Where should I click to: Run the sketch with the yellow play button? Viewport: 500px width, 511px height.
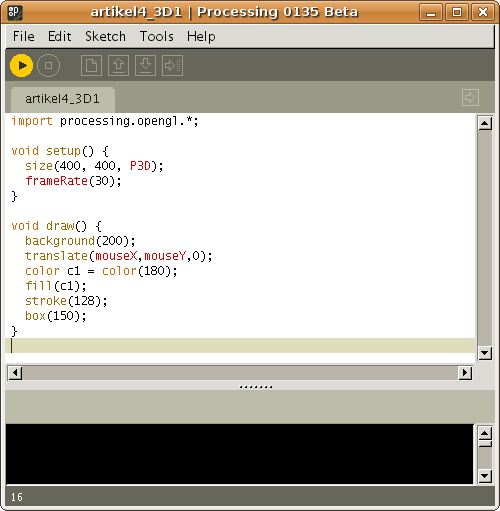click(x=22, y=66)
